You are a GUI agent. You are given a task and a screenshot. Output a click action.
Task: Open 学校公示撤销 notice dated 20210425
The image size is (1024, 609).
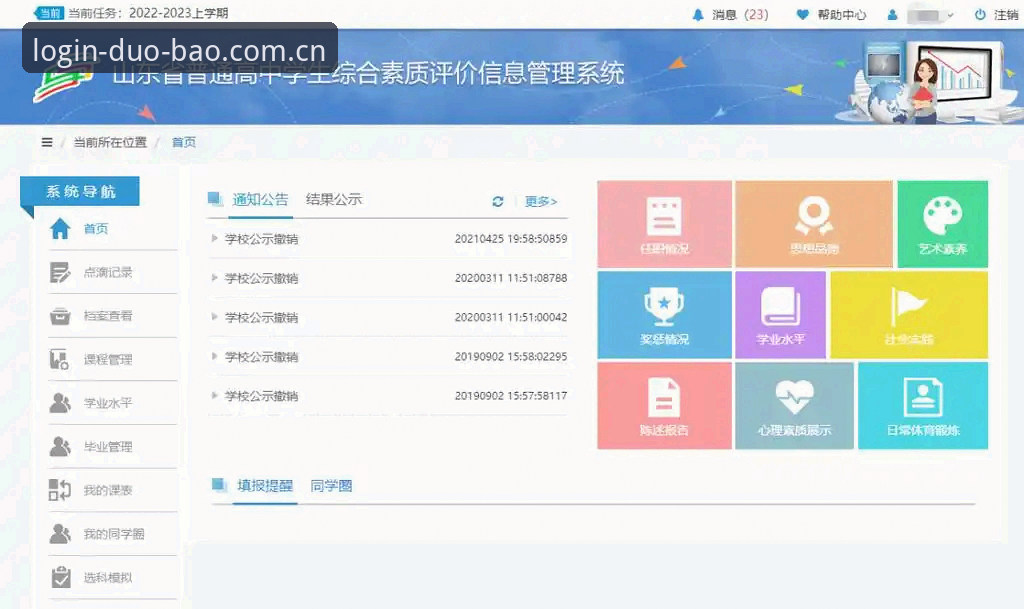click(261, 239)
